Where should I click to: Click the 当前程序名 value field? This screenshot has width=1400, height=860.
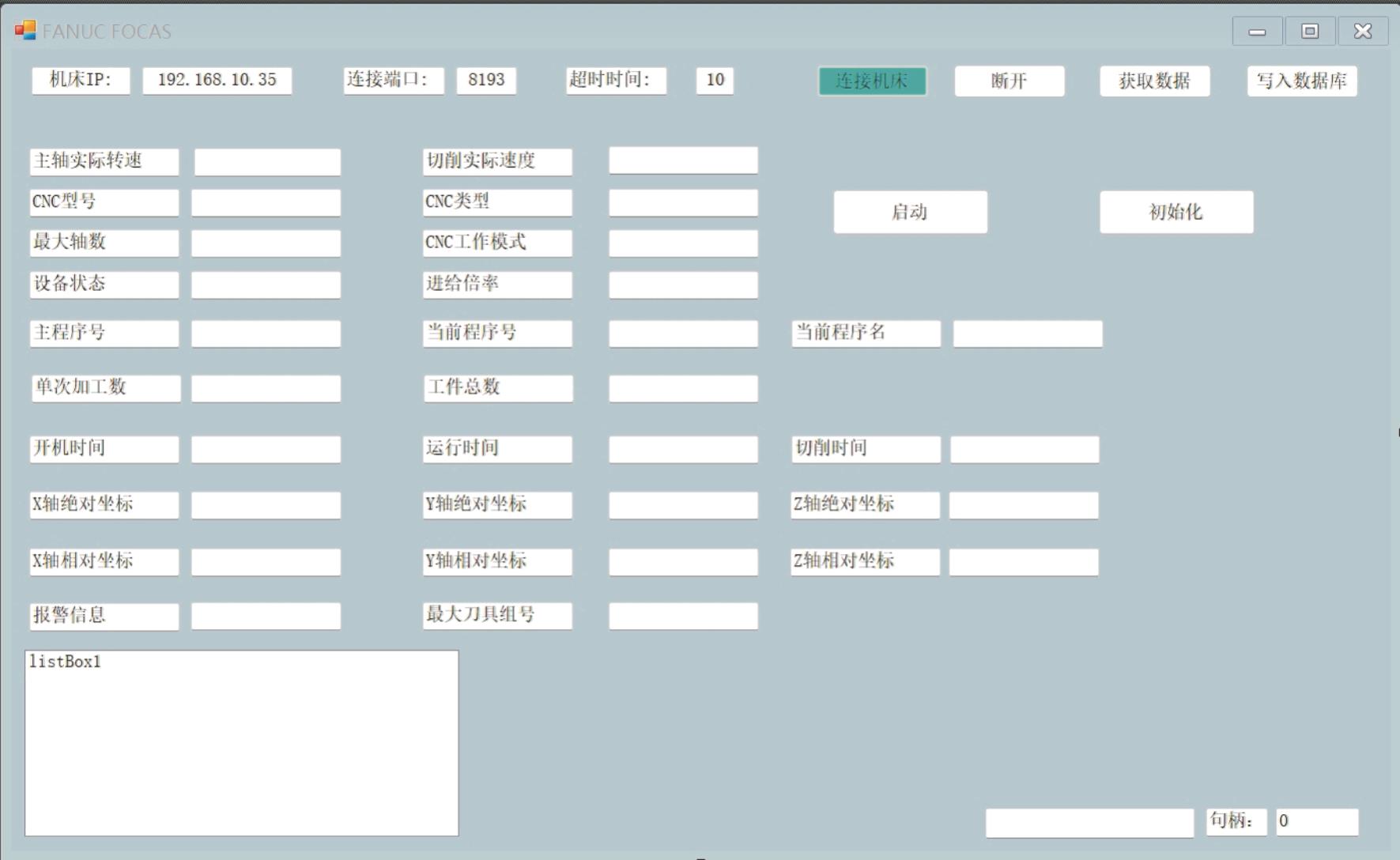click(1027, 334)
